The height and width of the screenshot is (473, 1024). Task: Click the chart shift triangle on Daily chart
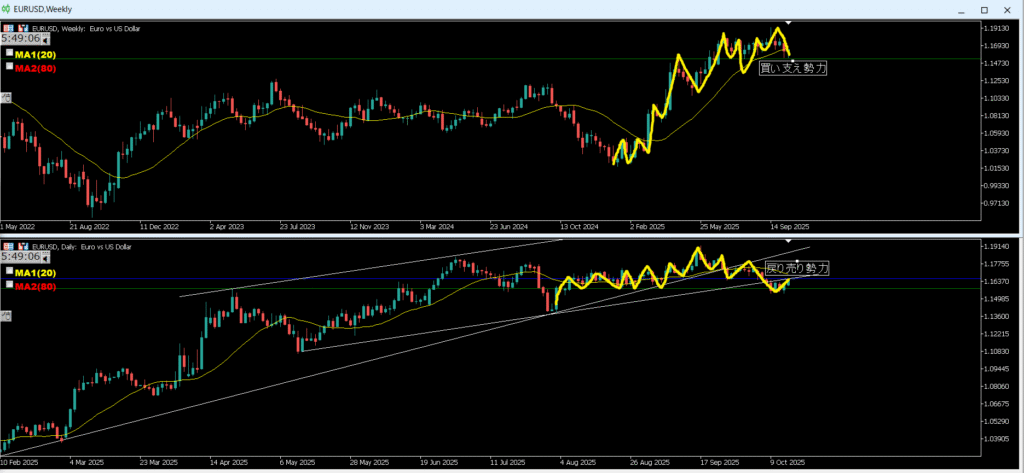788,241
